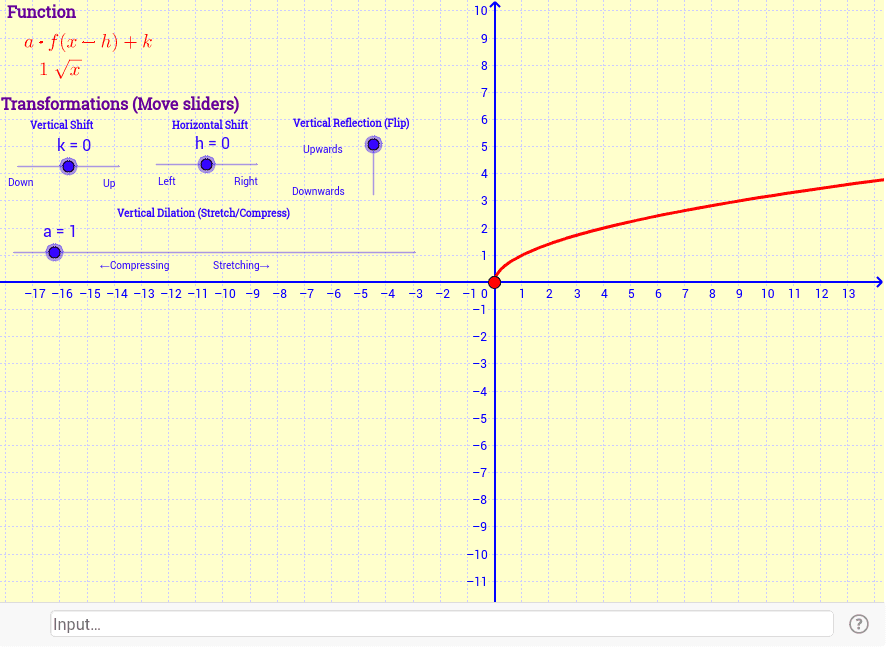Click the 'Vertical Shift' label
The image size is (886, 647).
(62, 125)
